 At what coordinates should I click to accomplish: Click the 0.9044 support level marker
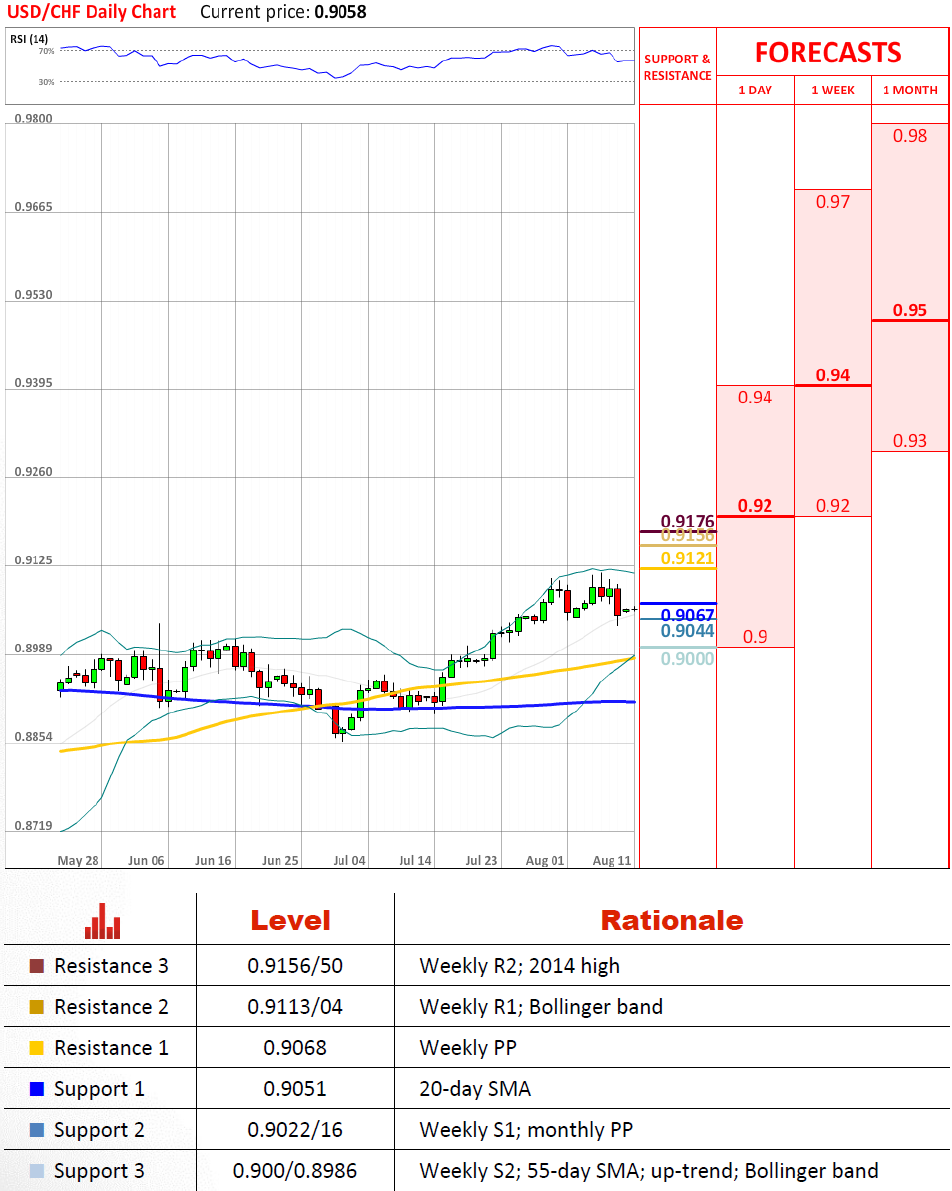[x=688, y=630]
